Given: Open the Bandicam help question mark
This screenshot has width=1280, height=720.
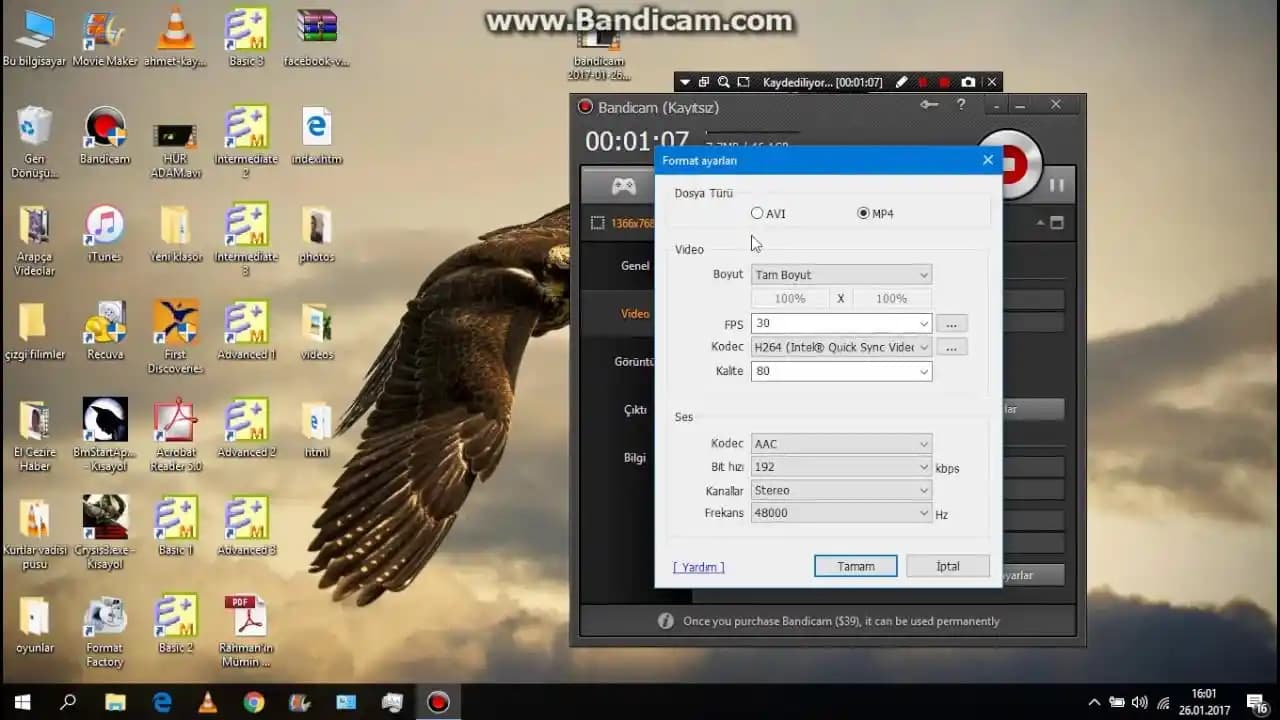Looking at the screenshot, I should click(x=961, y=105).
